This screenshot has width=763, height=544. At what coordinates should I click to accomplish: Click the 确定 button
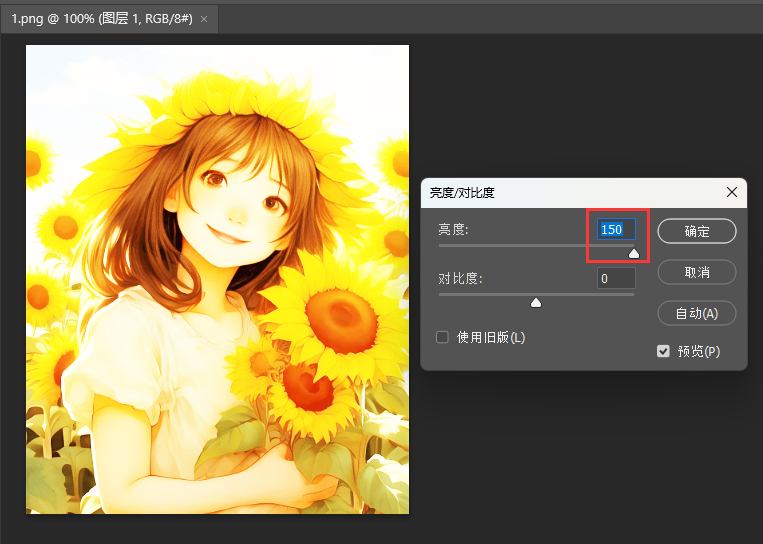(697, 231)
